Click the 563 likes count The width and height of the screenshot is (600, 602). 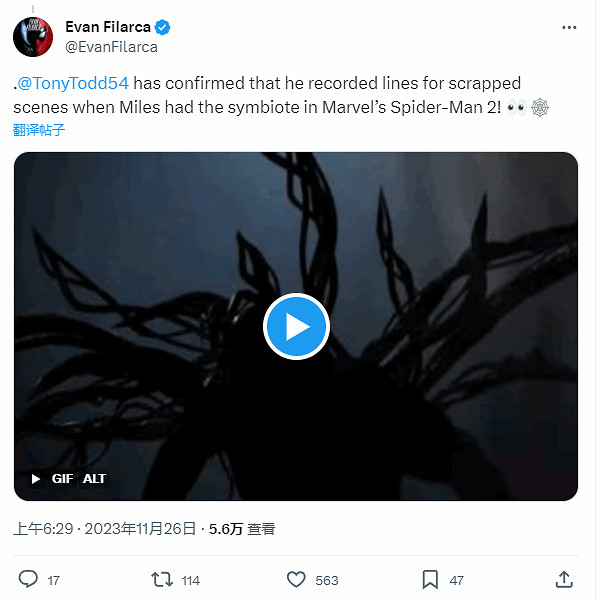326,580
